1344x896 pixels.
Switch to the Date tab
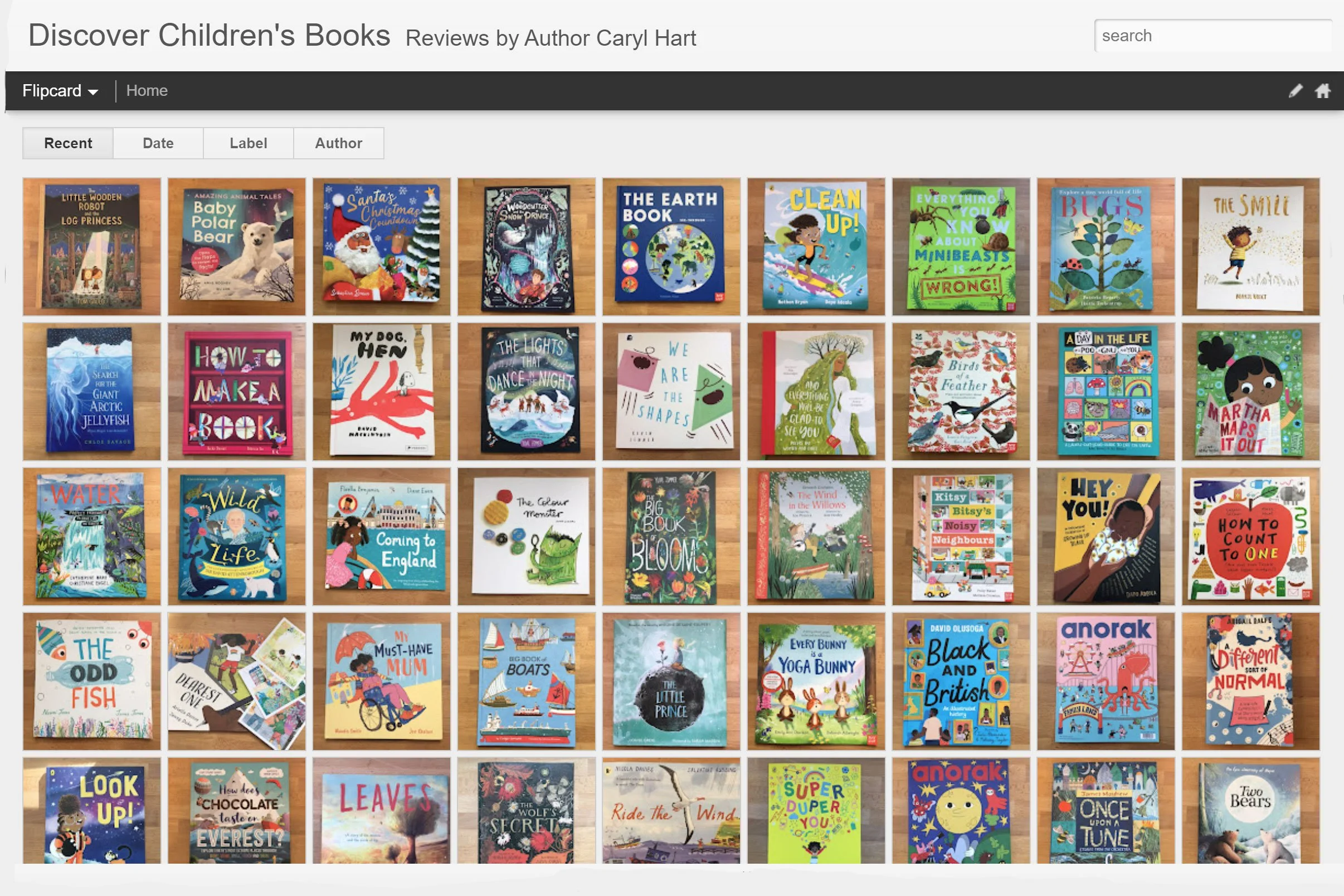tap(158, 143)
